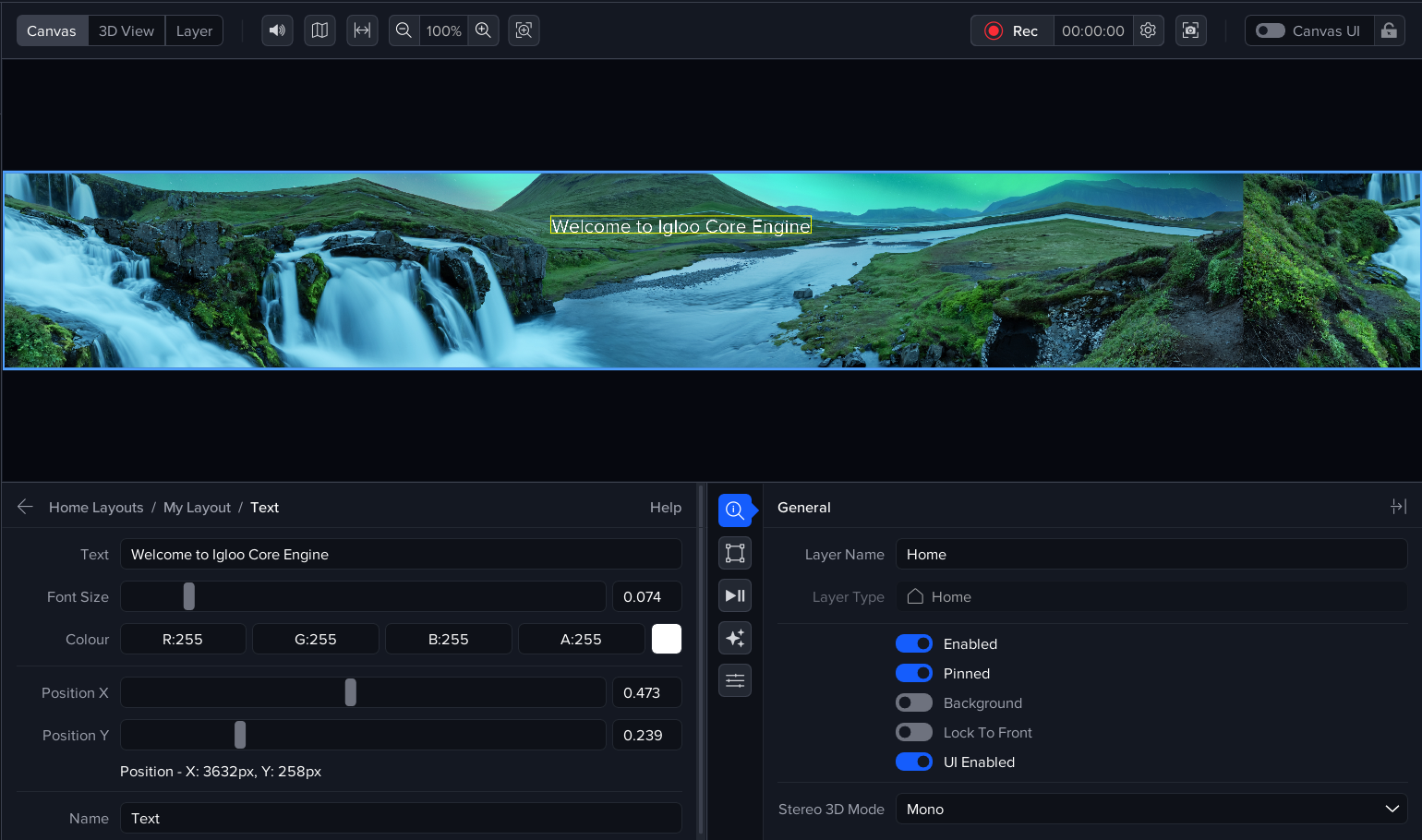Zoom out using the magnifier minus icon
1422x840 pixels.
coord(404,30)
